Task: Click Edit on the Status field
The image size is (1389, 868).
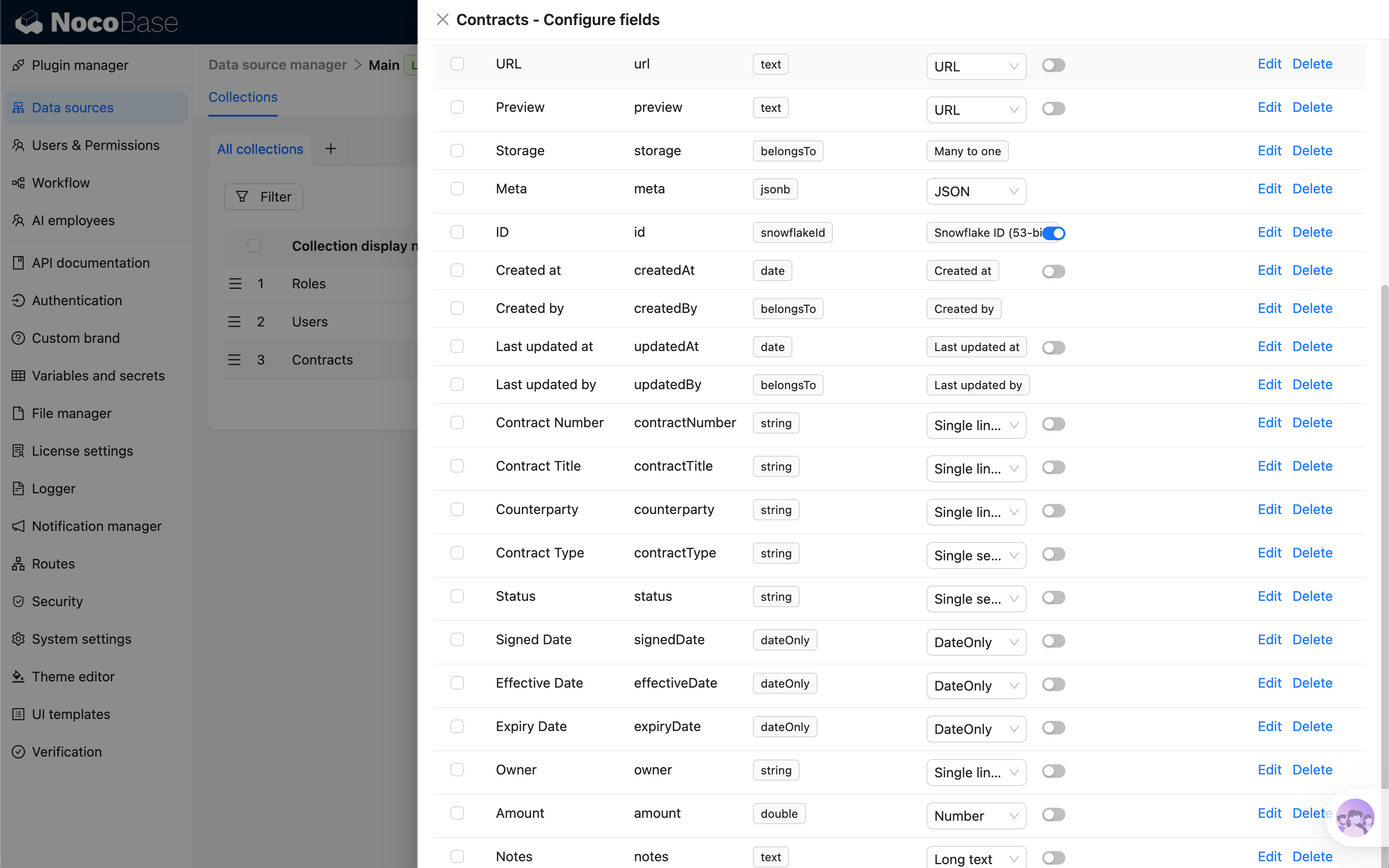Action: click(1269, 596)
